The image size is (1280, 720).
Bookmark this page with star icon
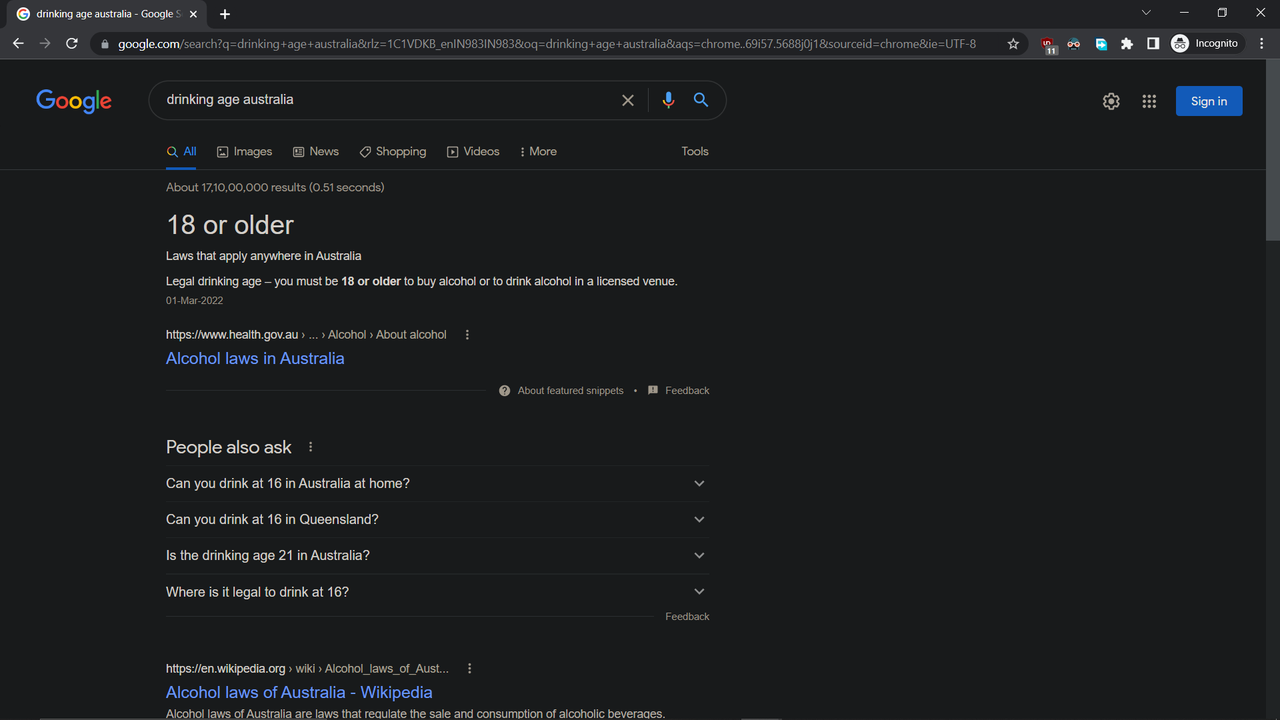coord(1013,44)
